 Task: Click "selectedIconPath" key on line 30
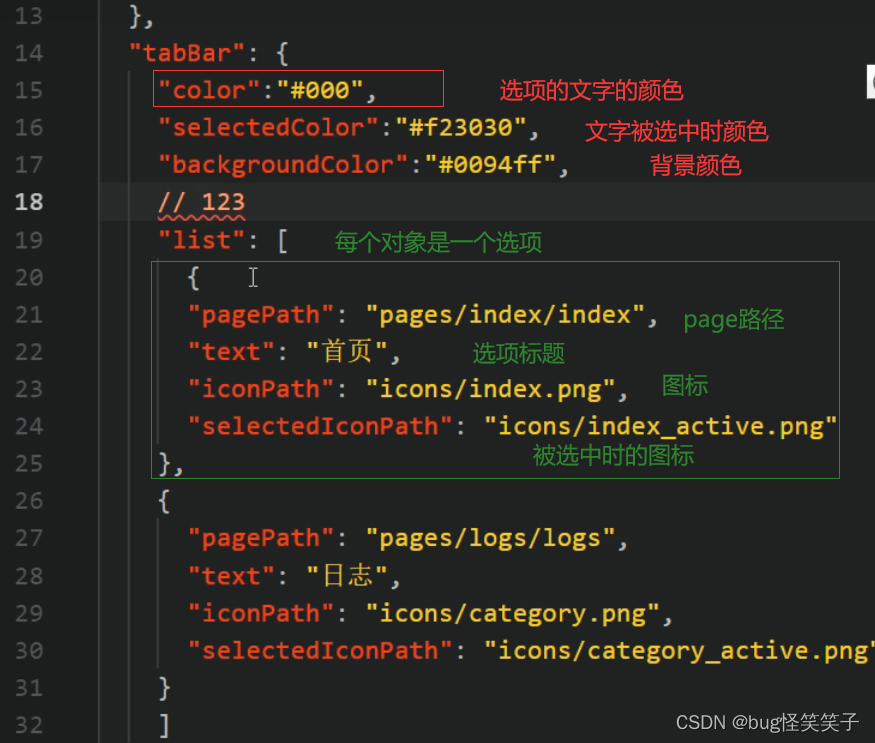coord(320,651)
